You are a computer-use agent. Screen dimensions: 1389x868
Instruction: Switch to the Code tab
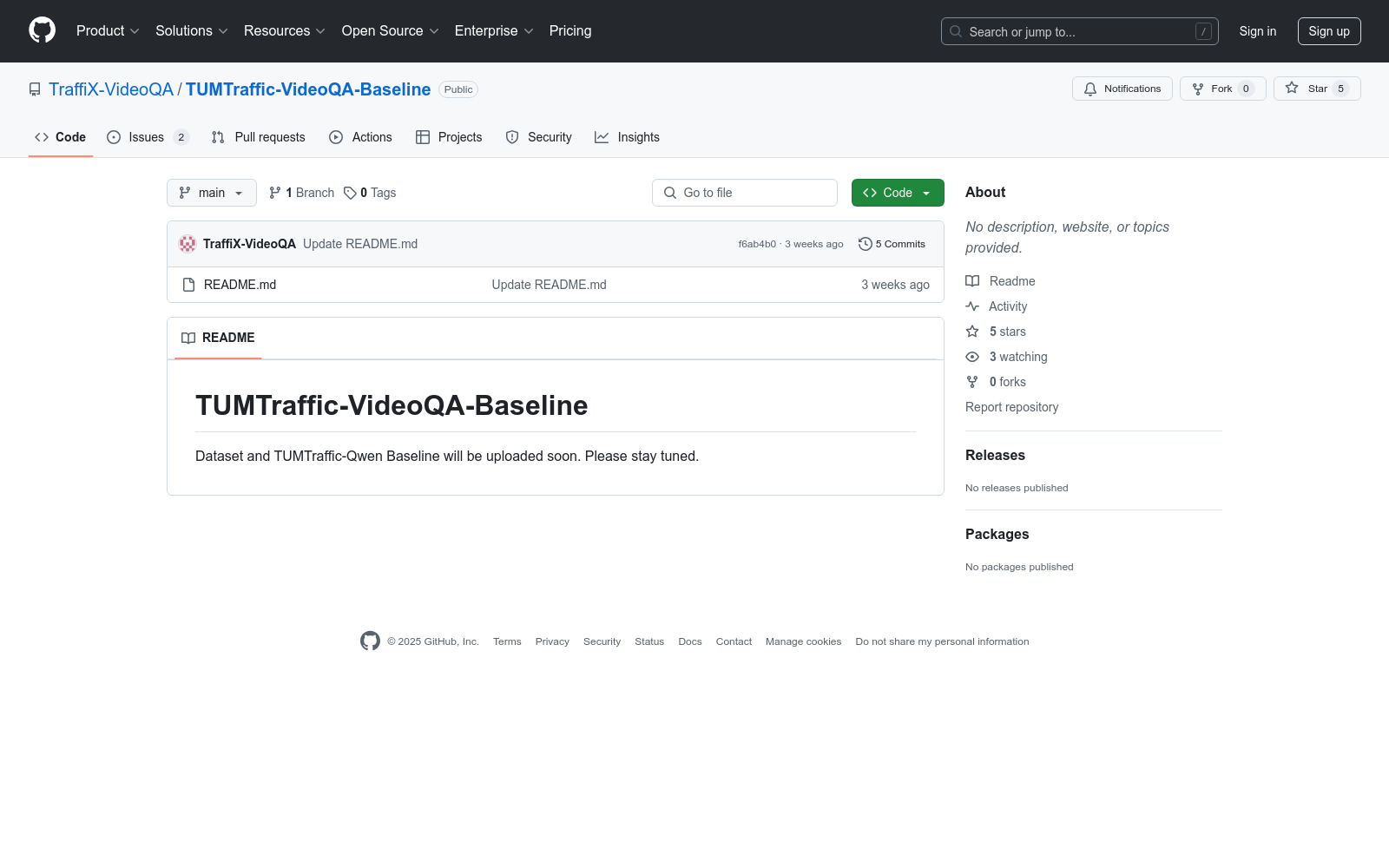click(x=61, y=137)
